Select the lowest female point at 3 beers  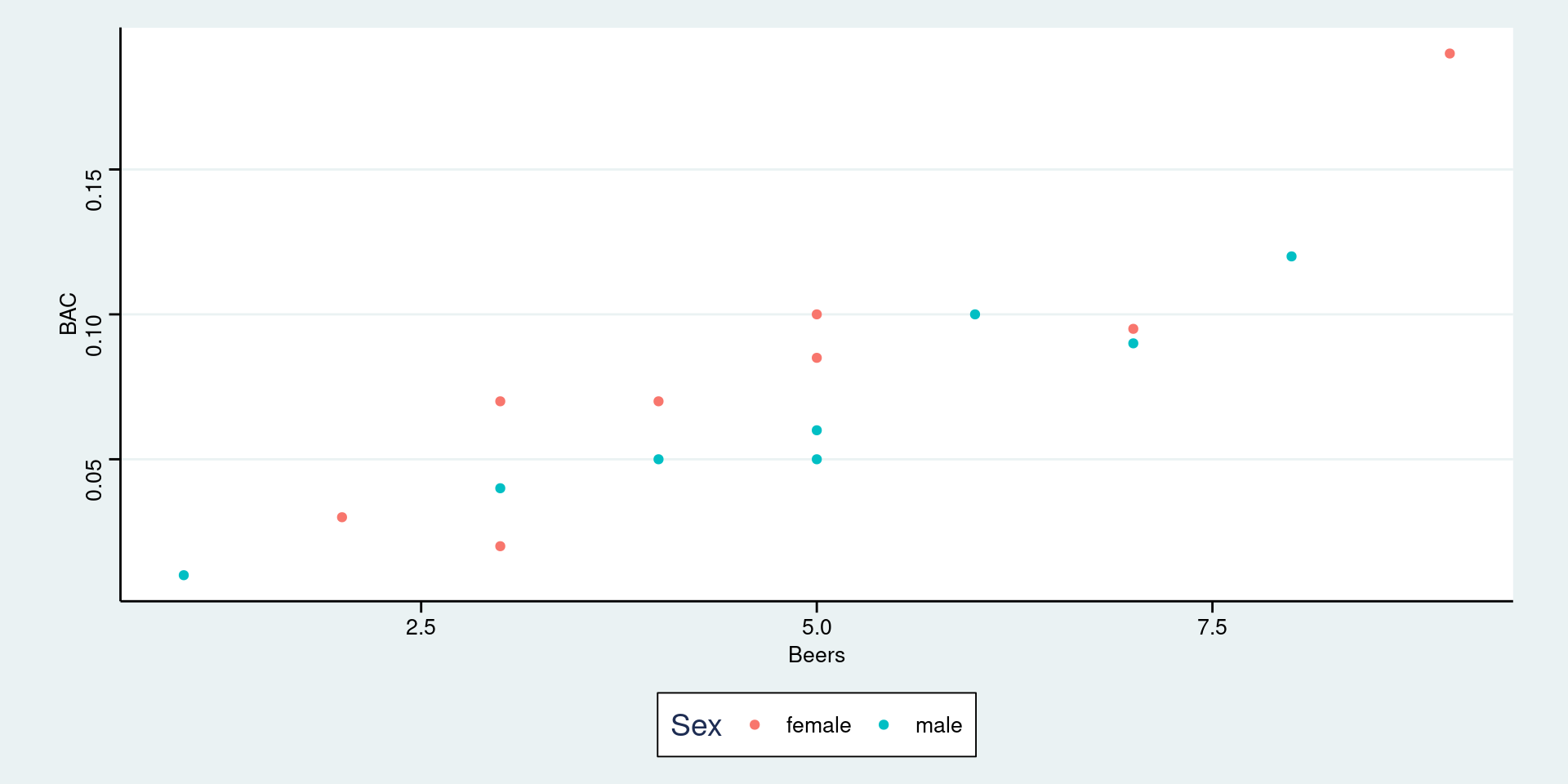click(500, 546)
